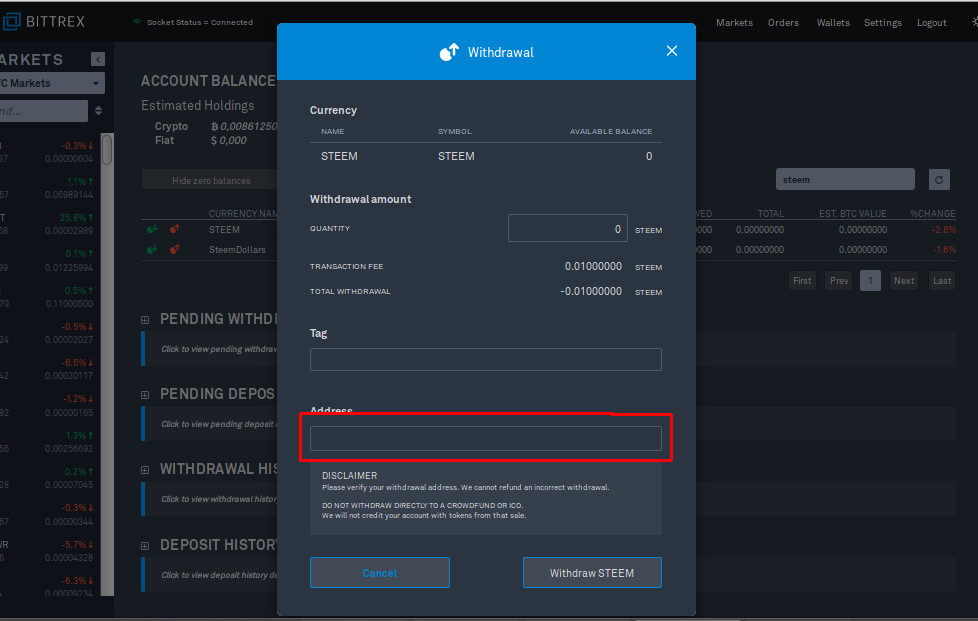Click the SteemDollars currency name row
Screen dimensions: 978x621
pos(237,249)
